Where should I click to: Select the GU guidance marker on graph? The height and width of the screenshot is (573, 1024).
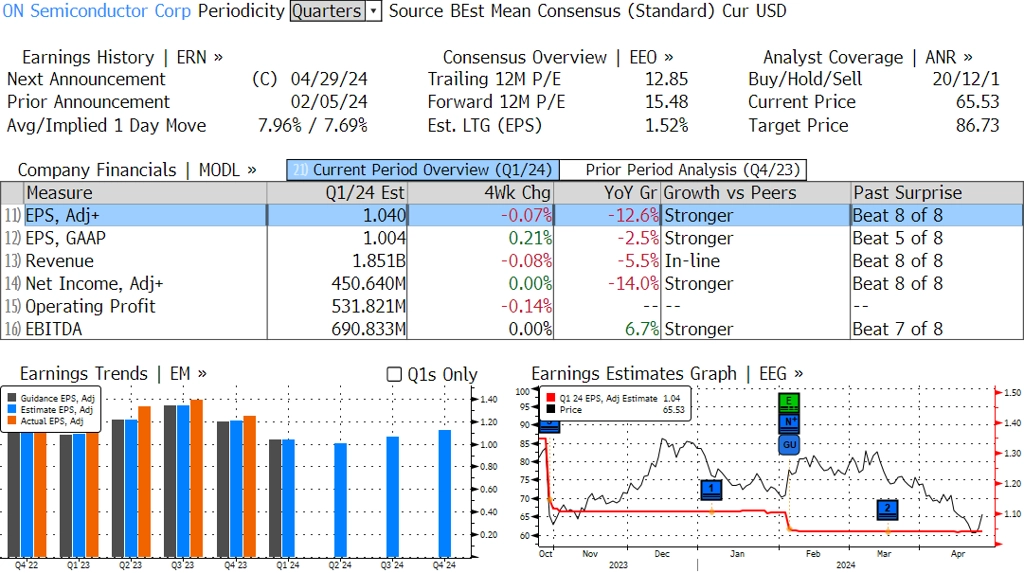789,445
